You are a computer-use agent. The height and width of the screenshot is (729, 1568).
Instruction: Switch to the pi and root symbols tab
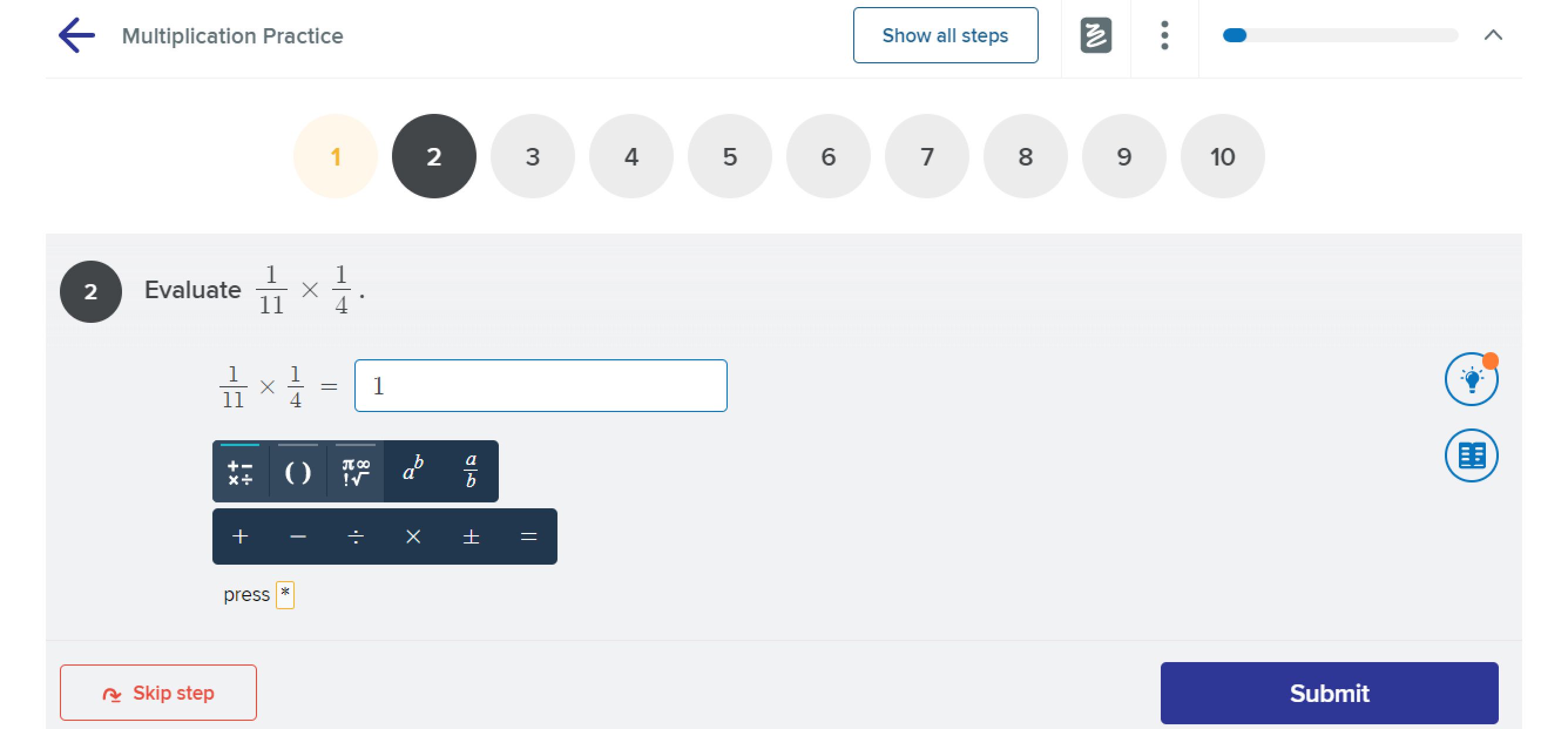point(356,471)
